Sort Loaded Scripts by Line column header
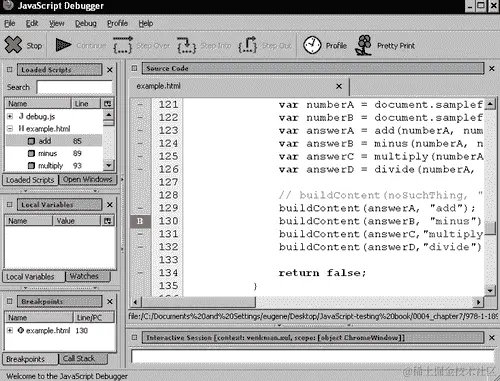Viewport: 500px width, 381px height. click(x=86, y=104)
